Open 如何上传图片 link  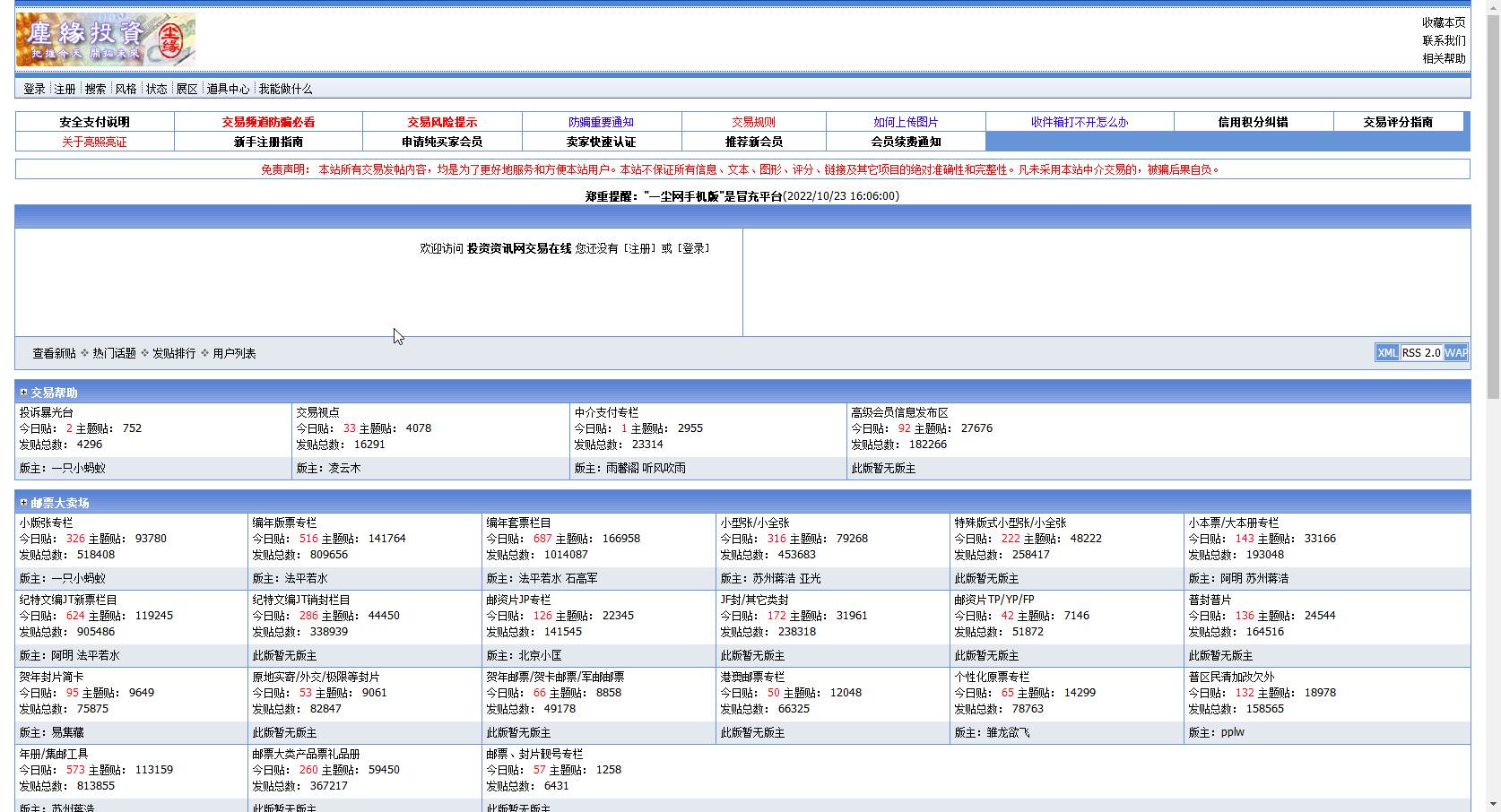click(906, 122)
